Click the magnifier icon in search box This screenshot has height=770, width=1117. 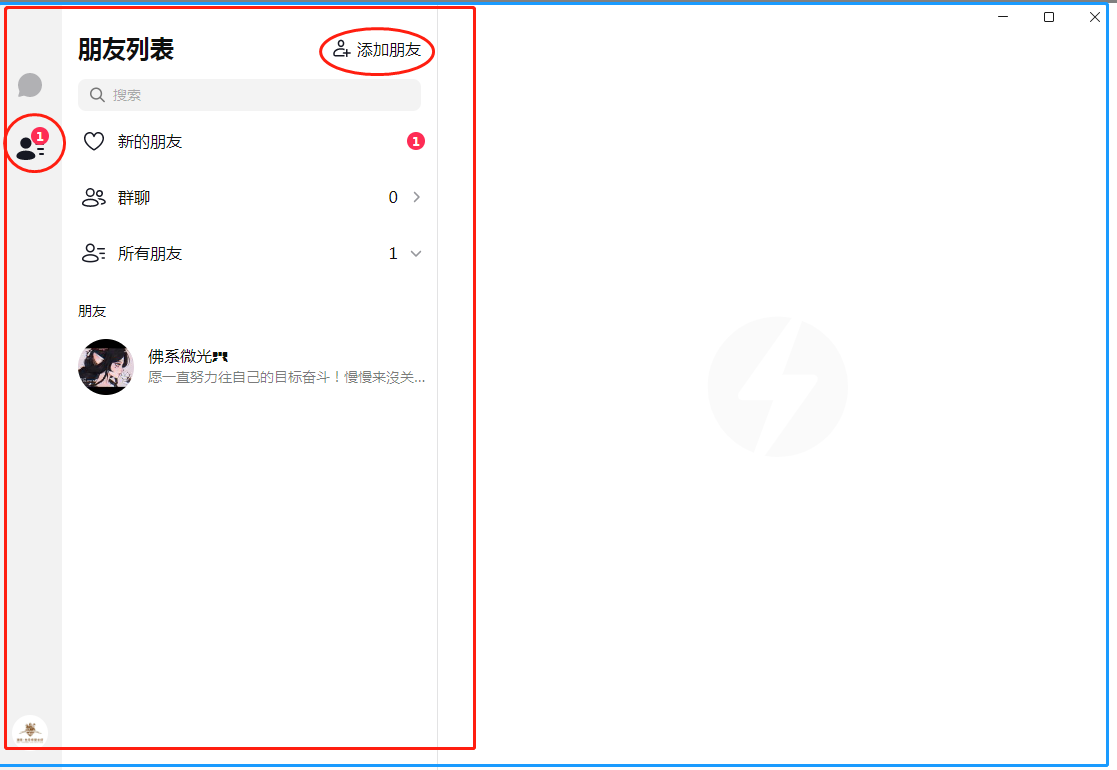(97, 95)
